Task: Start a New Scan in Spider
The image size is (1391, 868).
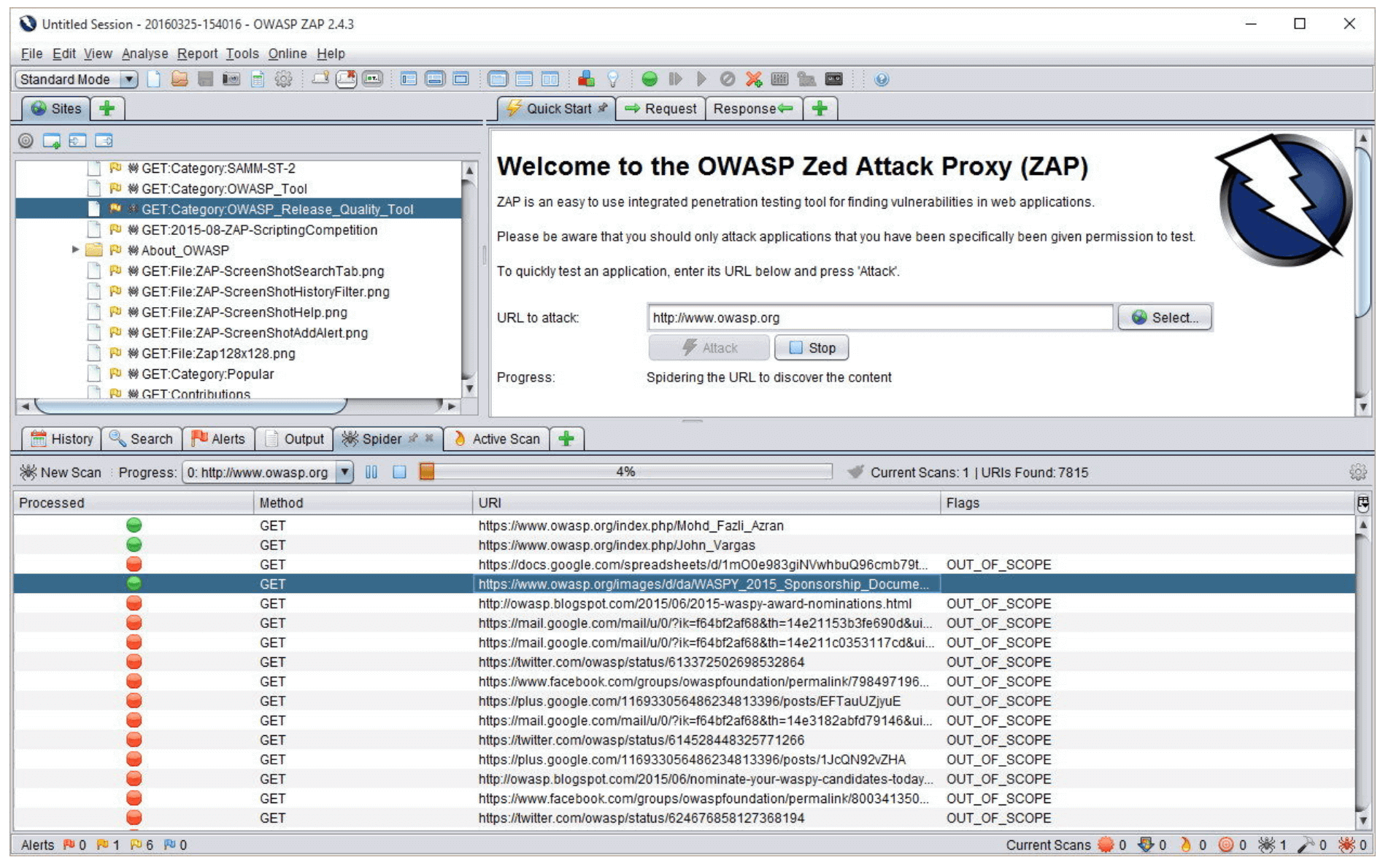Action: tap(61, 472)
